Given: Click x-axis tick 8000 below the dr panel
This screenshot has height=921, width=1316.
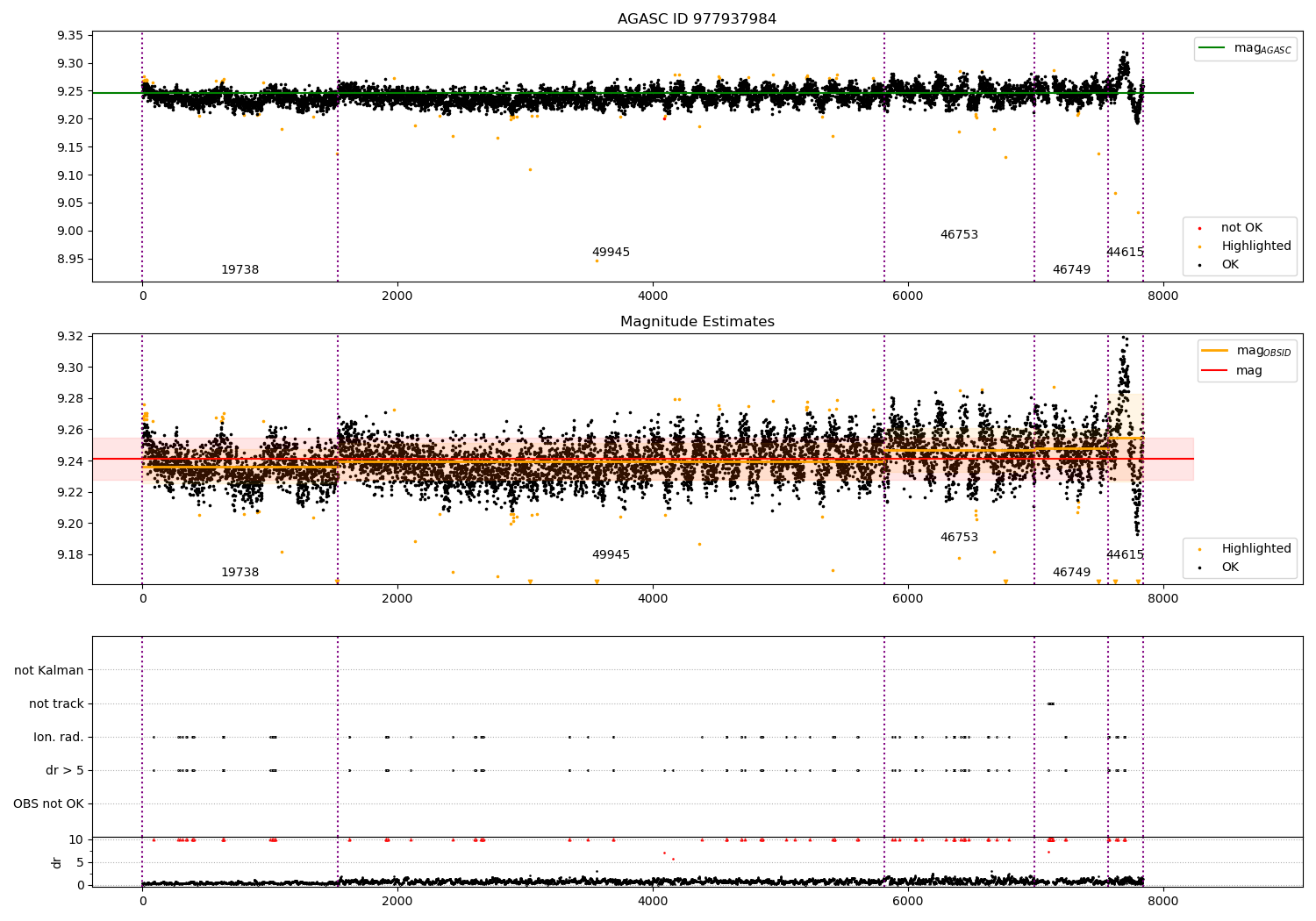Looking at the screenshot, I should click(1163, 902).
